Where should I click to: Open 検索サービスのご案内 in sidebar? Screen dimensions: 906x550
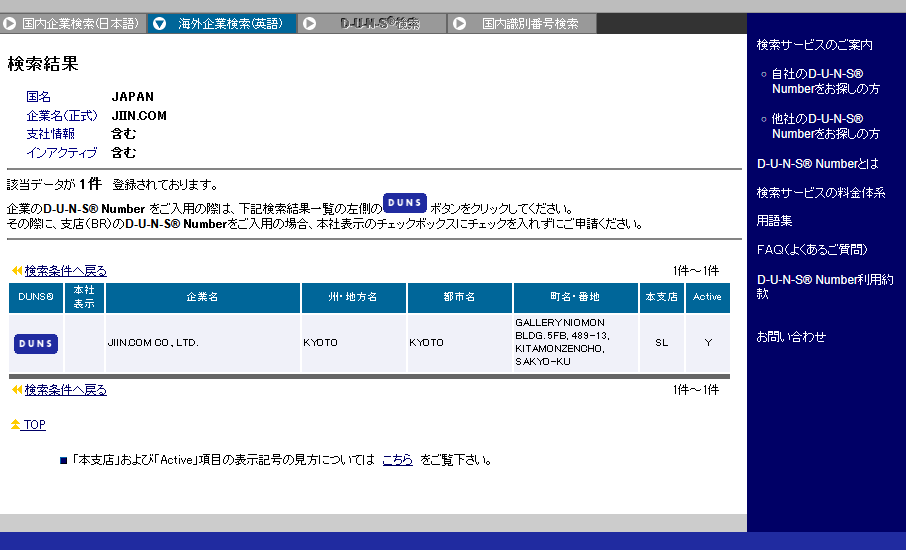tap(814, 44)
